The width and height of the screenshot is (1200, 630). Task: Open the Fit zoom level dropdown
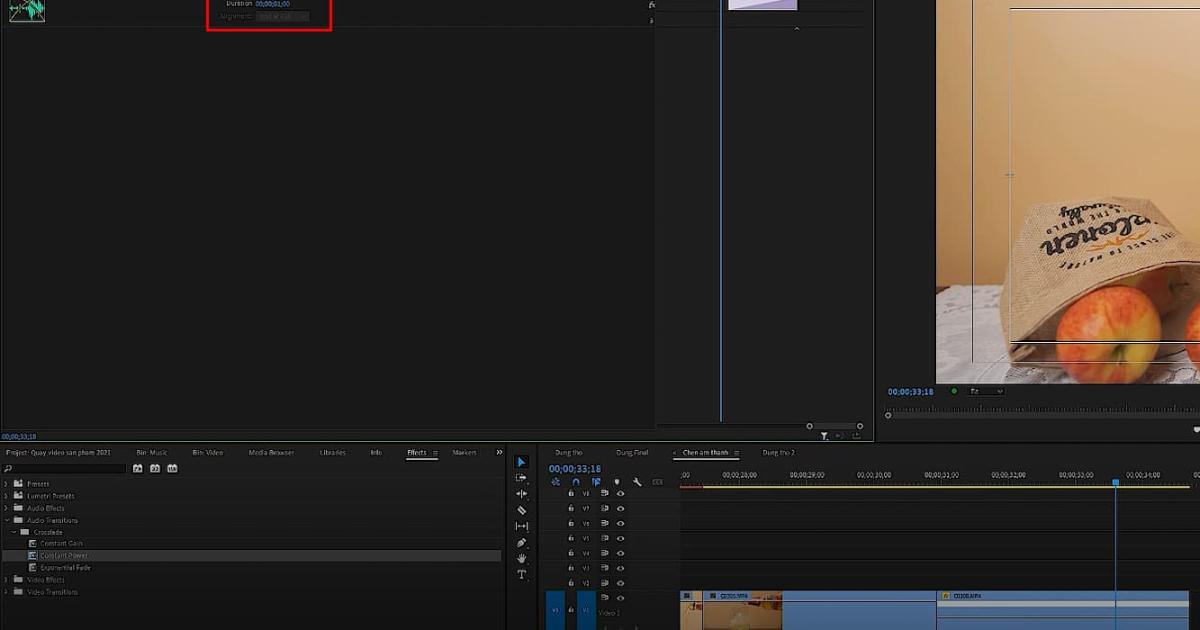[985, 391]
